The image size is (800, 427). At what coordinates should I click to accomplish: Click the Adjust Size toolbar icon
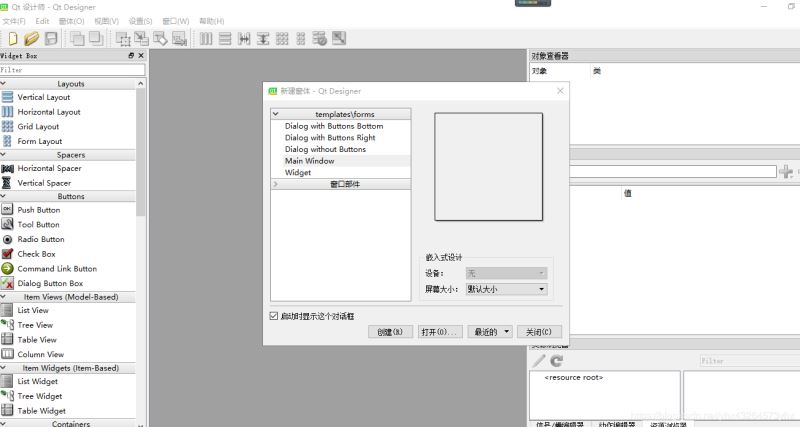coord(339,38)
